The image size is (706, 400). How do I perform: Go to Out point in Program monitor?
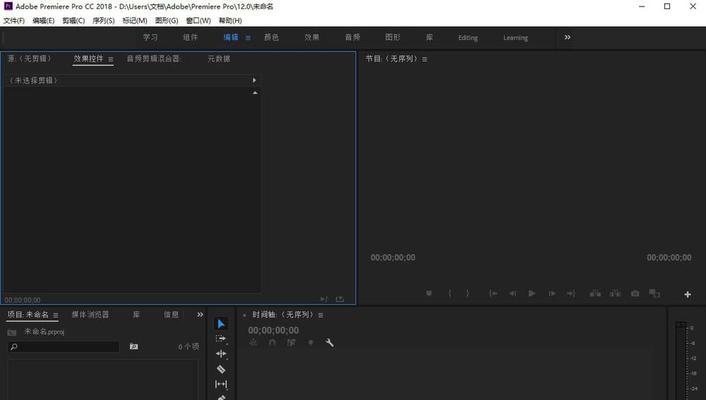pyautogui.click(x=571, y=293)
